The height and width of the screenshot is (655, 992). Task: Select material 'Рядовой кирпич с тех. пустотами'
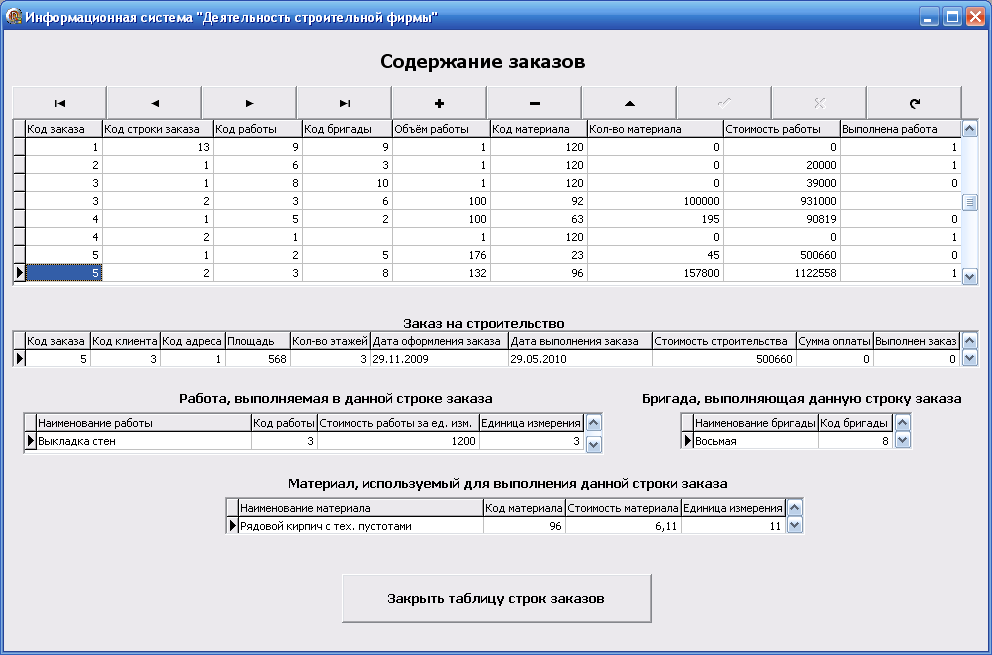click(x=361, y=526)
